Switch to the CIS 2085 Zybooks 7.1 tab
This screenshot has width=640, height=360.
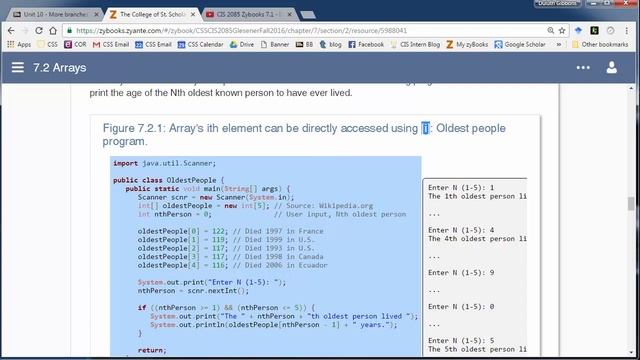coord(249,14)
